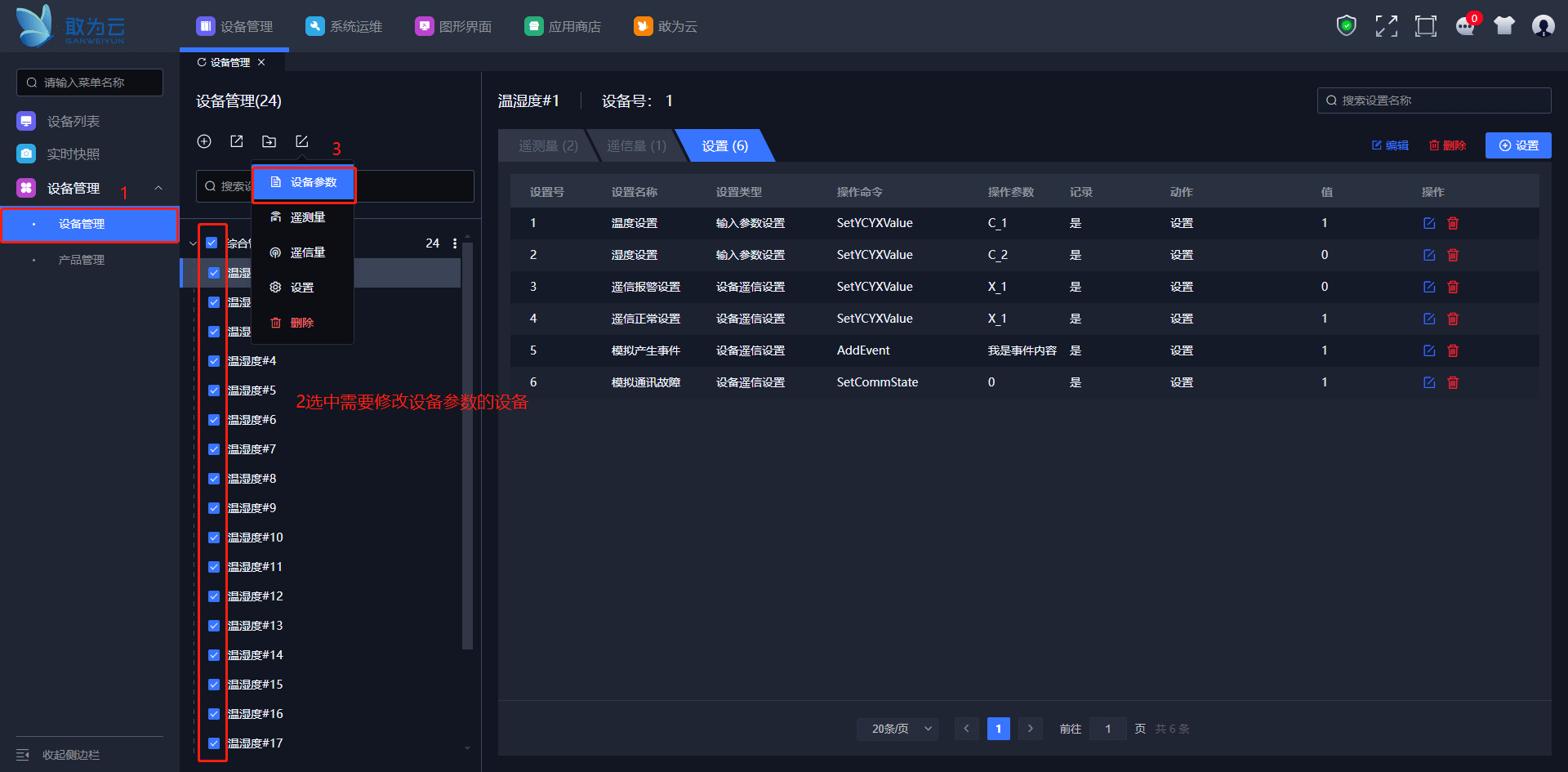Uncheck the 温湿度#16 checkbox
1568x772 pixels.
(x=214, y=714)
